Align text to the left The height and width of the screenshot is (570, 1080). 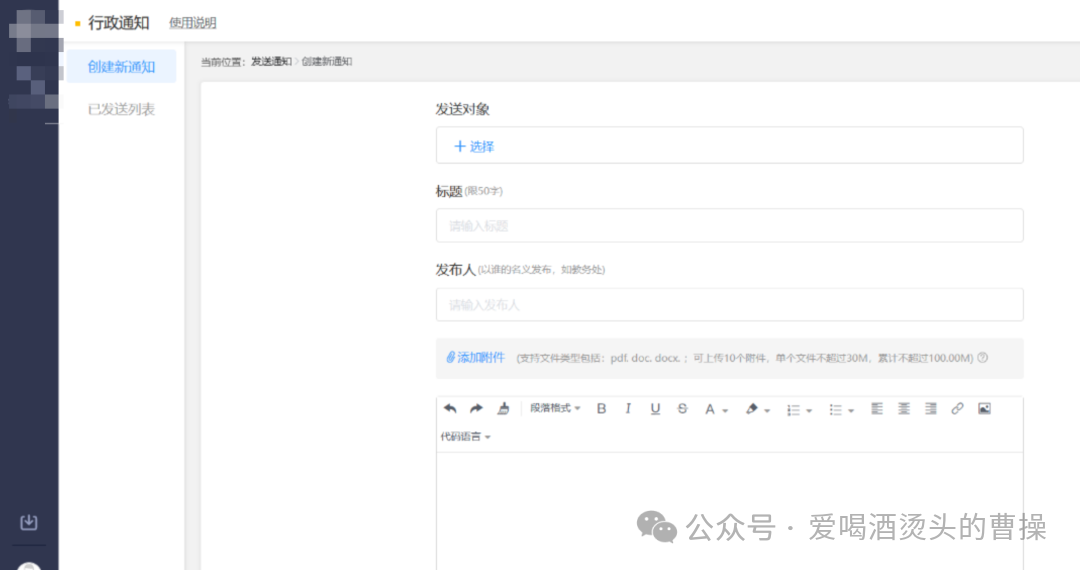point(877,409)
